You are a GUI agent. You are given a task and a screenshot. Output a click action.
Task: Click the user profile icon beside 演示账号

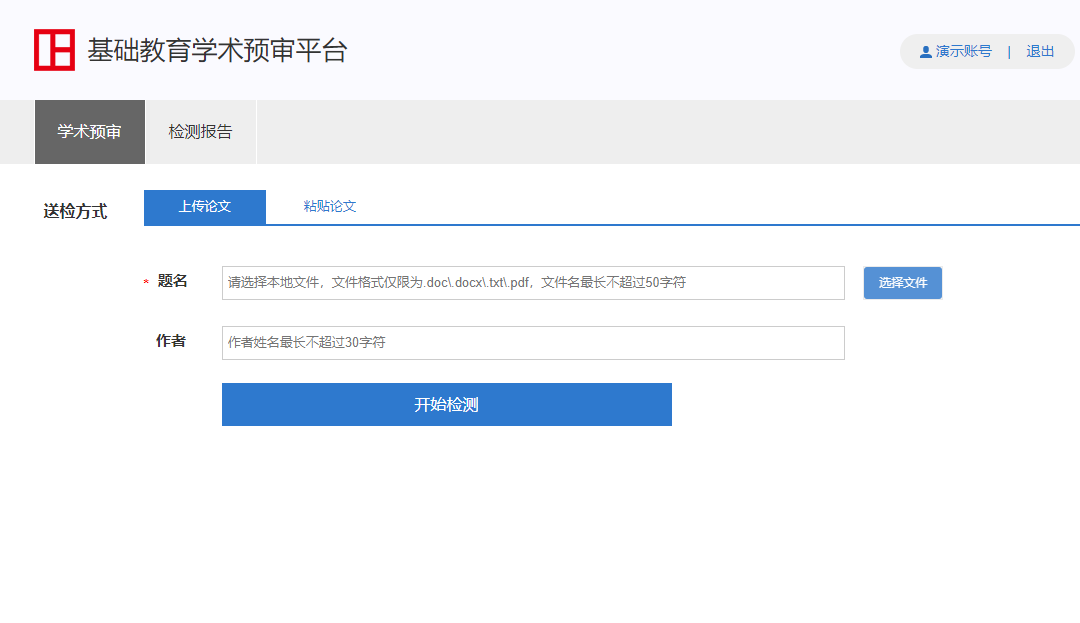click(926, 52)
